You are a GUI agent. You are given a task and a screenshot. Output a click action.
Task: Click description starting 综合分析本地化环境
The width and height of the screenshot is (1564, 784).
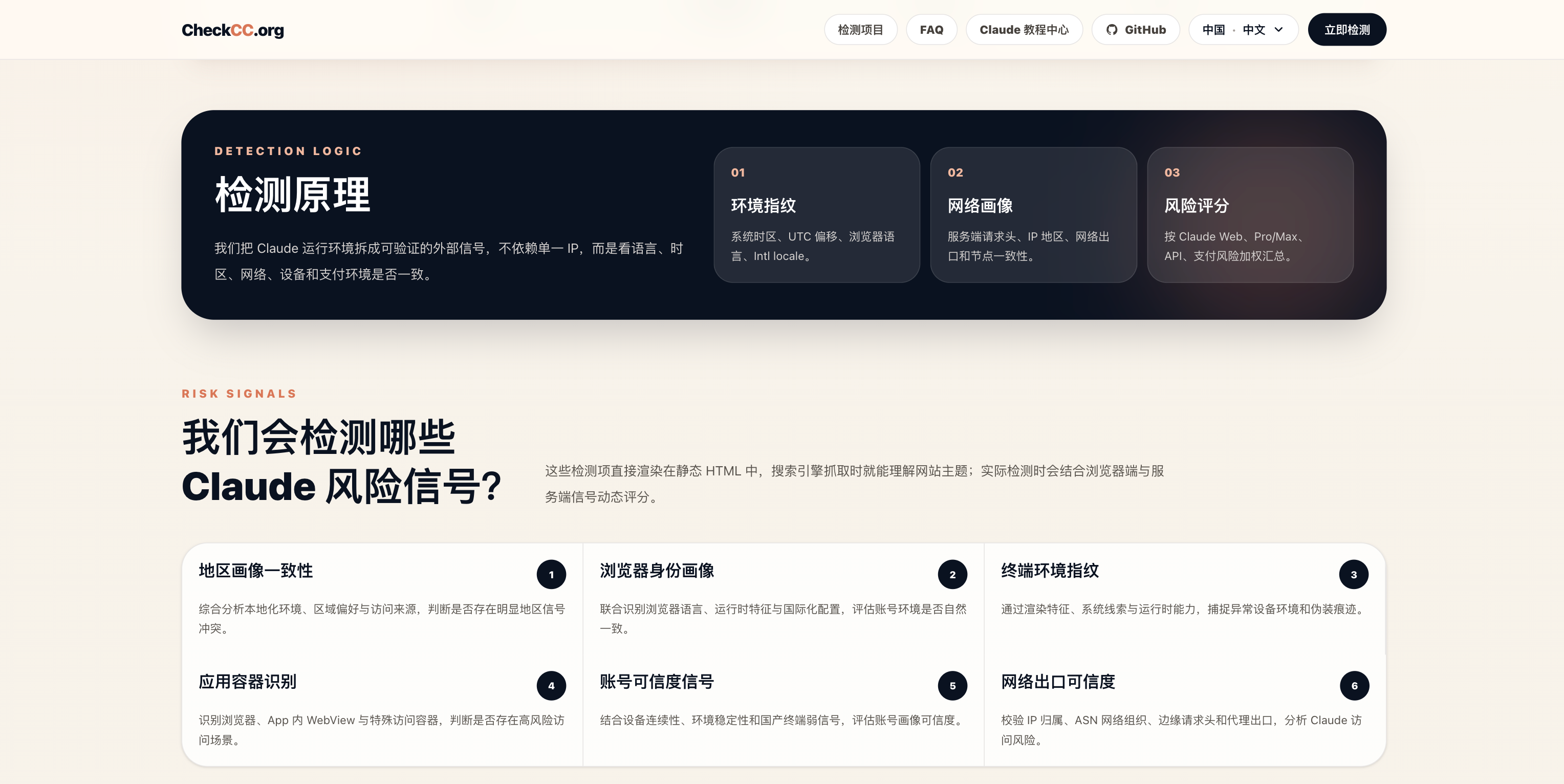[382, 618]
